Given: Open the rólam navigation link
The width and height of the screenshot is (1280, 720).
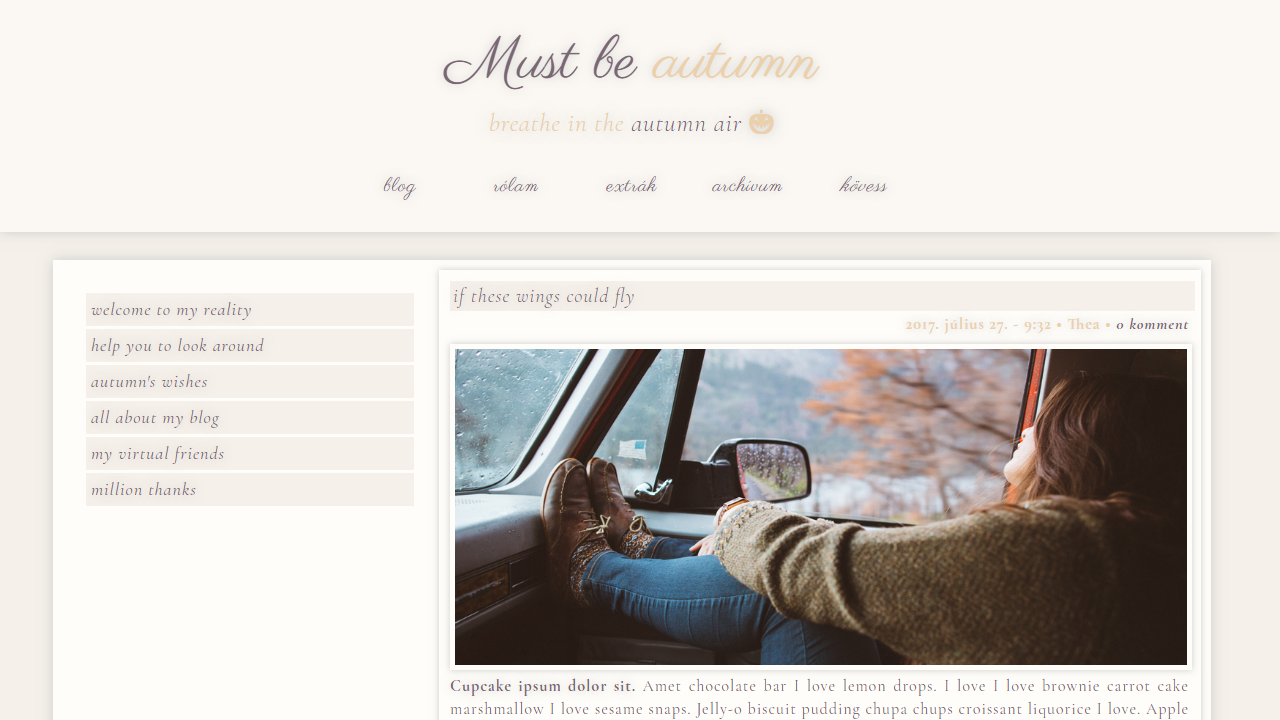Looking at the screenshot, I should (x=515, y=186).
